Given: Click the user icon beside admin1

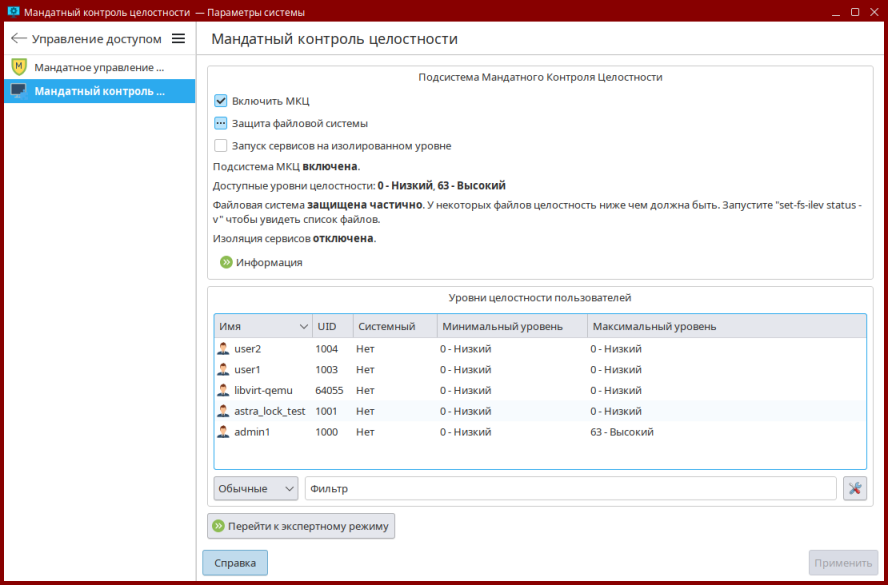Looking at the screenshot, I should point(223,432).
